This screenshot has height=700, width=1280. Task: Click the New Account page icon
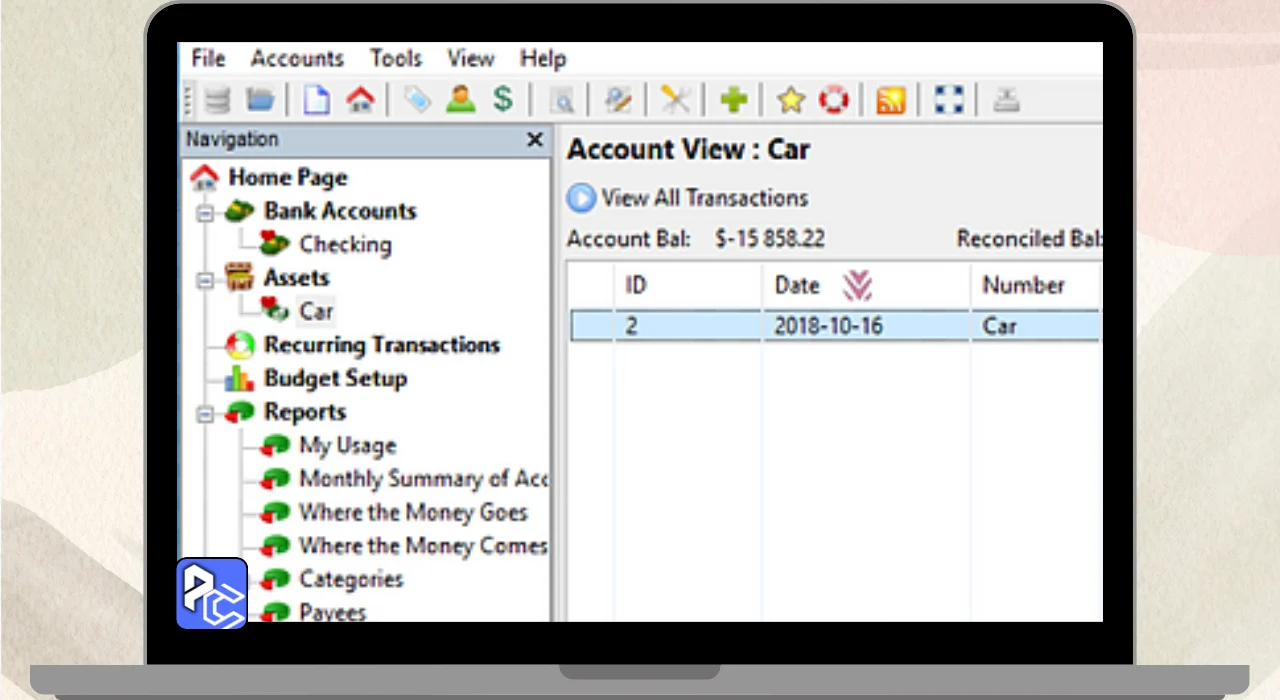point(316,100)
